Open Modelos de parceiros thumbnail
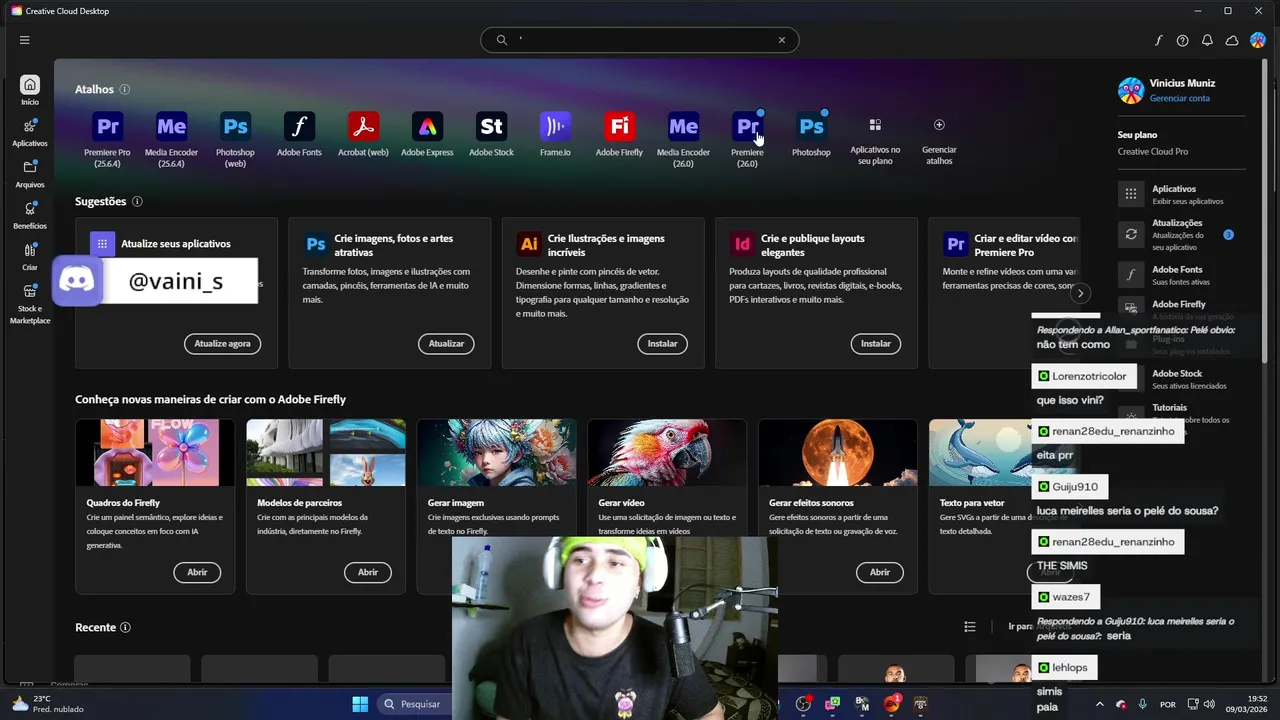Image resolution: width=1280 pixels, height=720 pixels. click(x=326, y=452)
